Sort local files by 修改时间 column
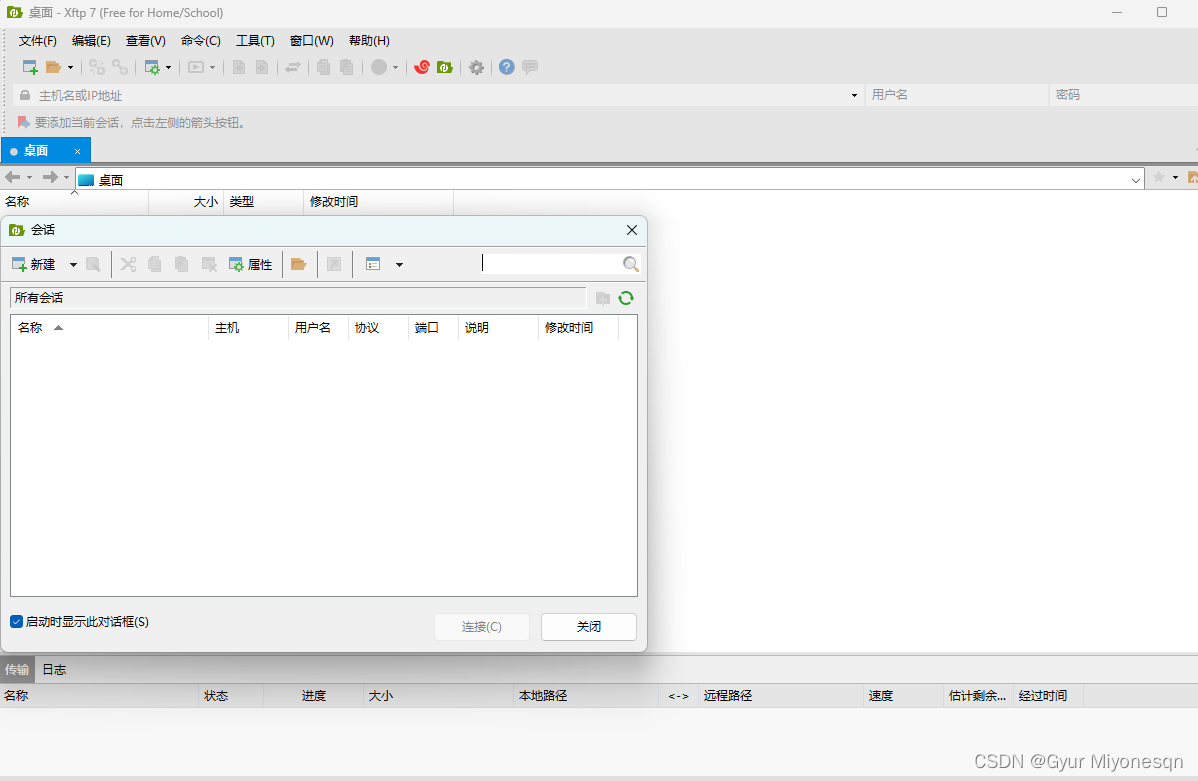Screen dimensions: 1198x781 tap(378, 202)
